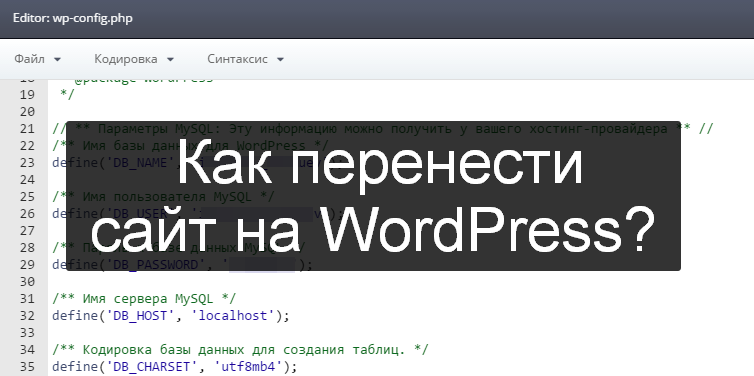754x376 pixels.
Task: Click line number 19 in gutter
Action: pos(27,94)
